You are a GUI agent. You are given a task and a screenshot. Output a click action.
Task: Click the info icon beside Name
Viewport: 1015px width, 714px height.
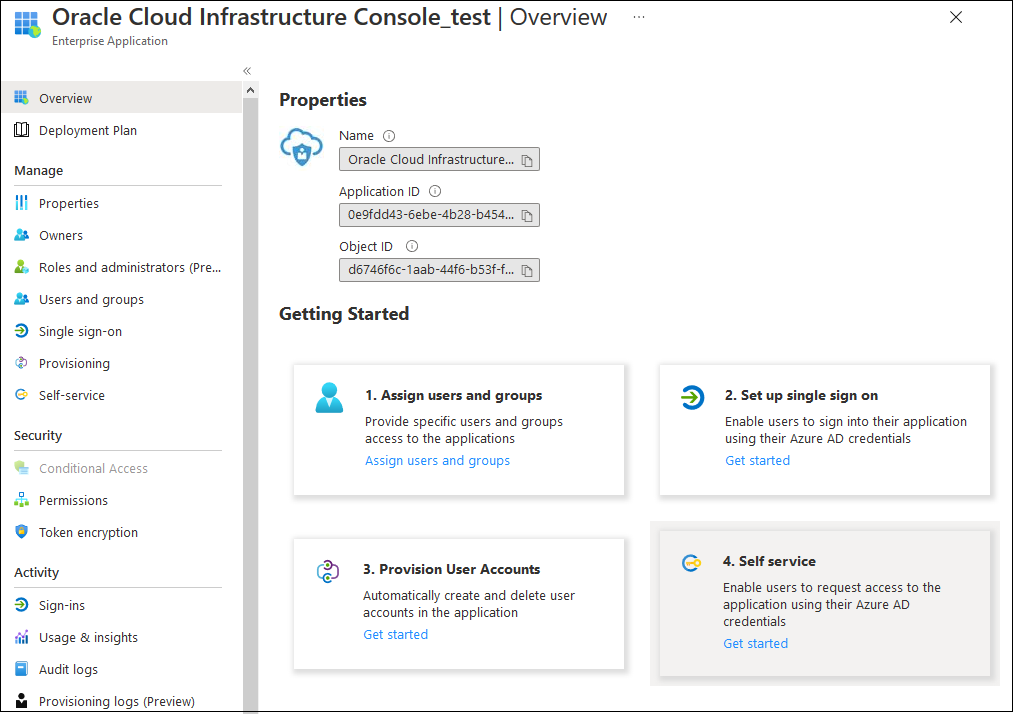coord(389,135)
